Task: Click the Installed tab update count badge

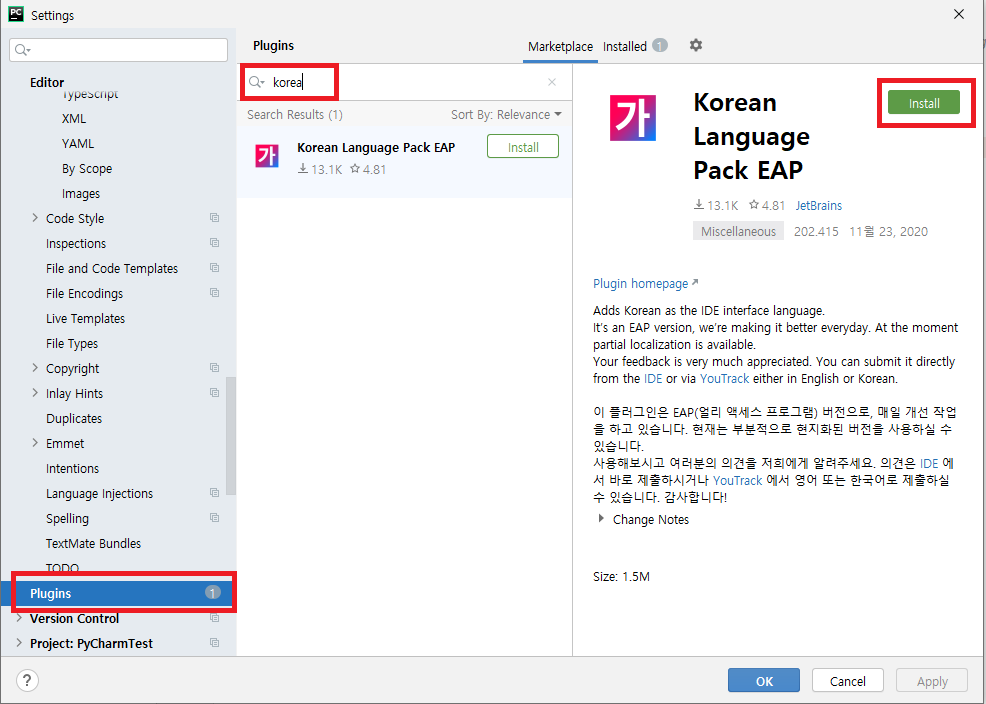Action: (660, 45)
